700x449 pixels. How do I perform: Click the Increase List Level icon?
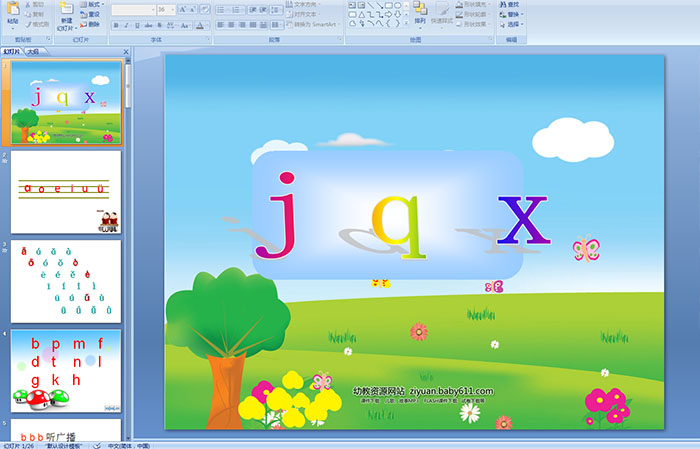tap(263, 9)
